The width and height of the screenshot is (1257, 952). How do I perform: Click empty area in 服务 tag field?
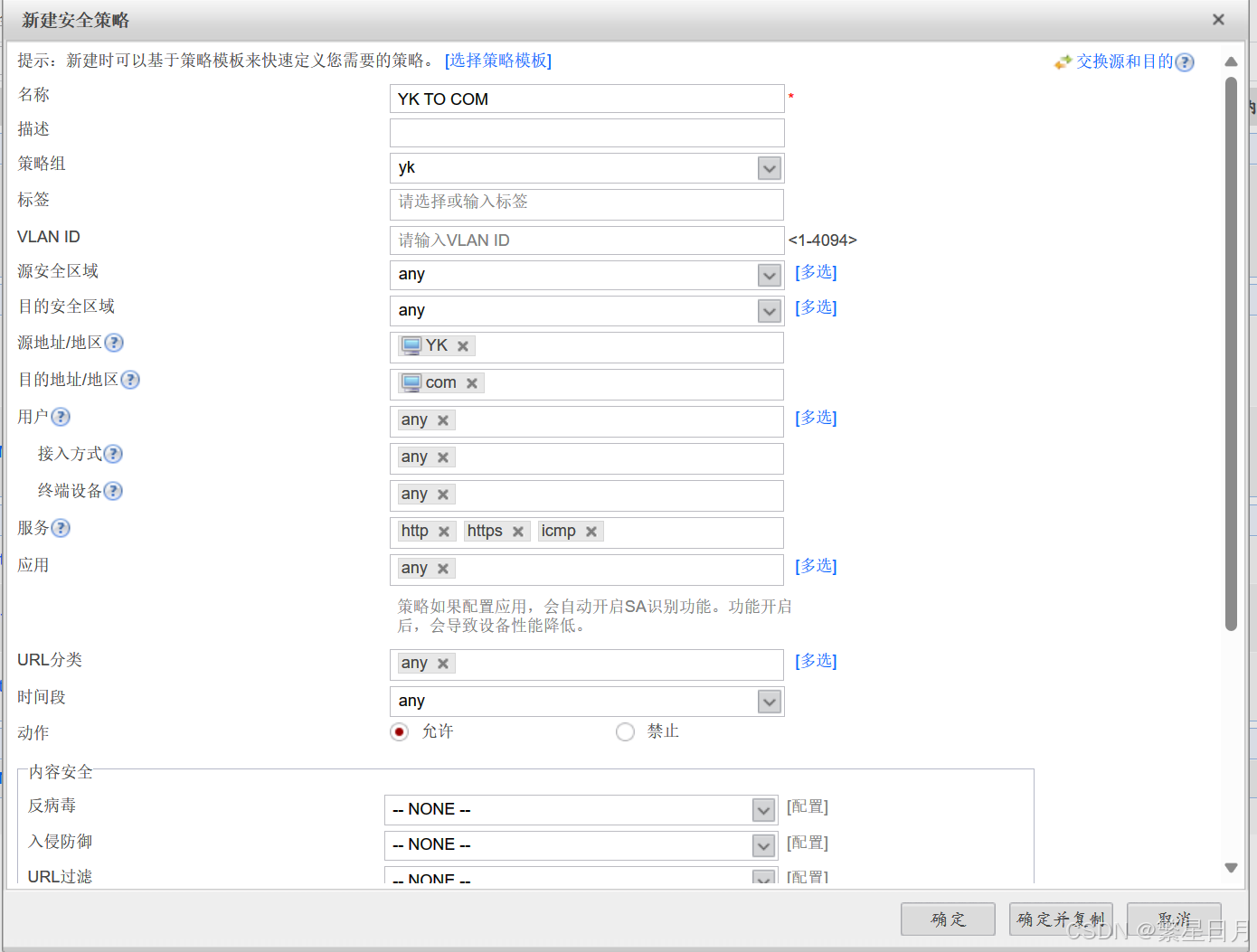(692, 533)
